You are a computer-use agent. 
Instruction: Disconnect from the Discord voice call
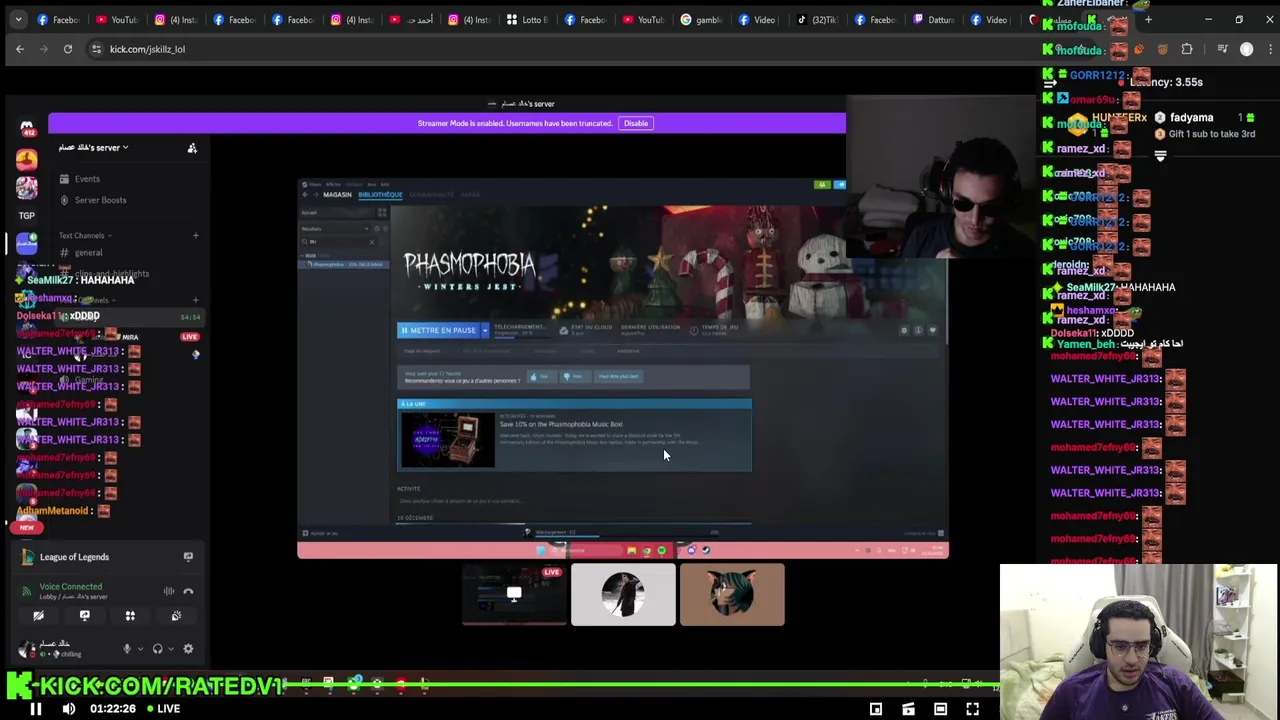click(x=188, y=591)
